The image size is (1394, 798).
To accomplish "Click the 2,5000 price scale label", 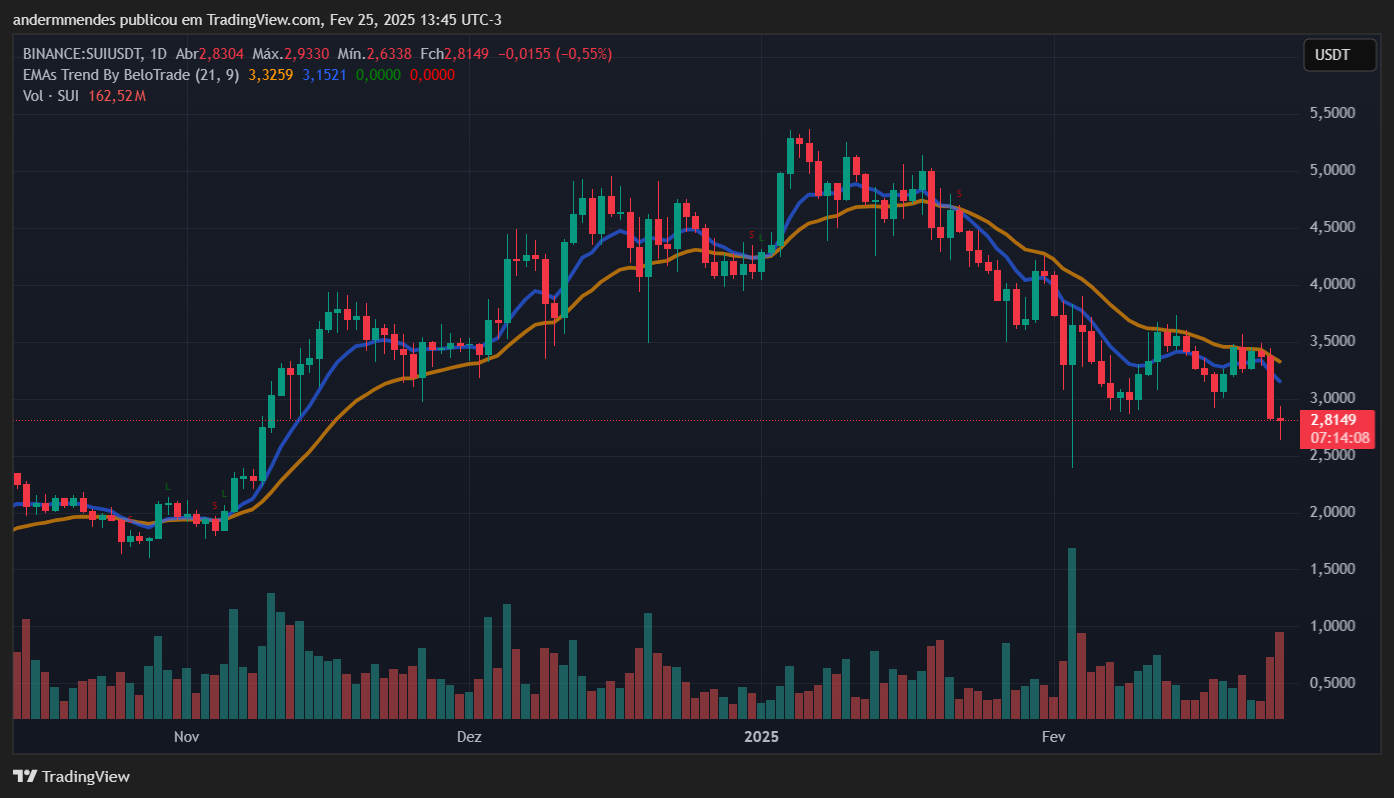I will pyautogui.click(x=1332, y=455).
